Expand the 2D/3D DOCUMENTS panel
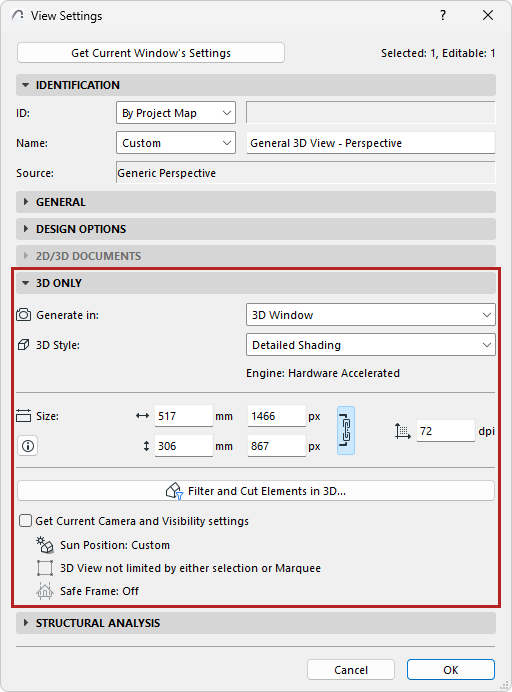The image size is (512, 692). click(x=256, y=256)
